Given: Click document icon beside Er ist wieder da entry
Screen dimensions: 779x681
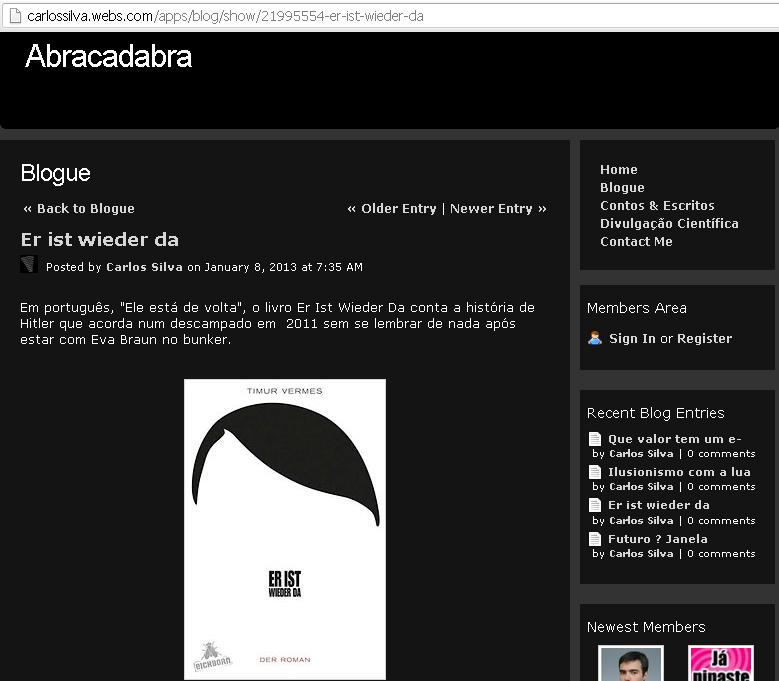Looking at the screenshot, I should [x=595, y=505].
